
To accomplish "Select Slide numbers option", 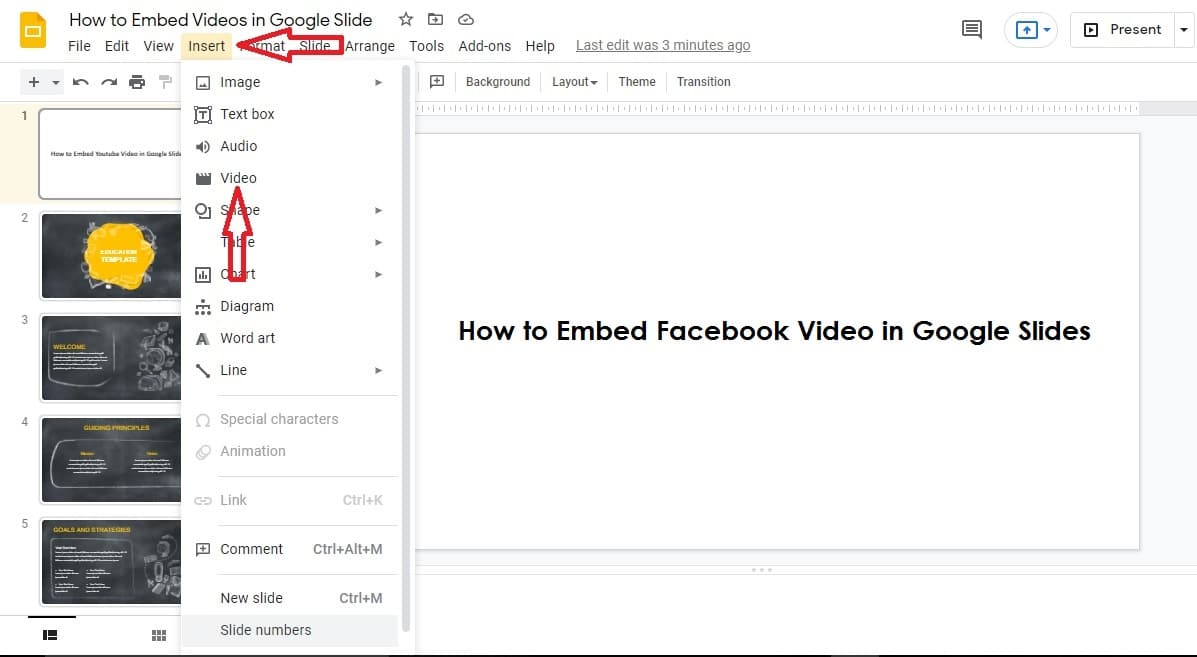I will (x=289, y=630).
